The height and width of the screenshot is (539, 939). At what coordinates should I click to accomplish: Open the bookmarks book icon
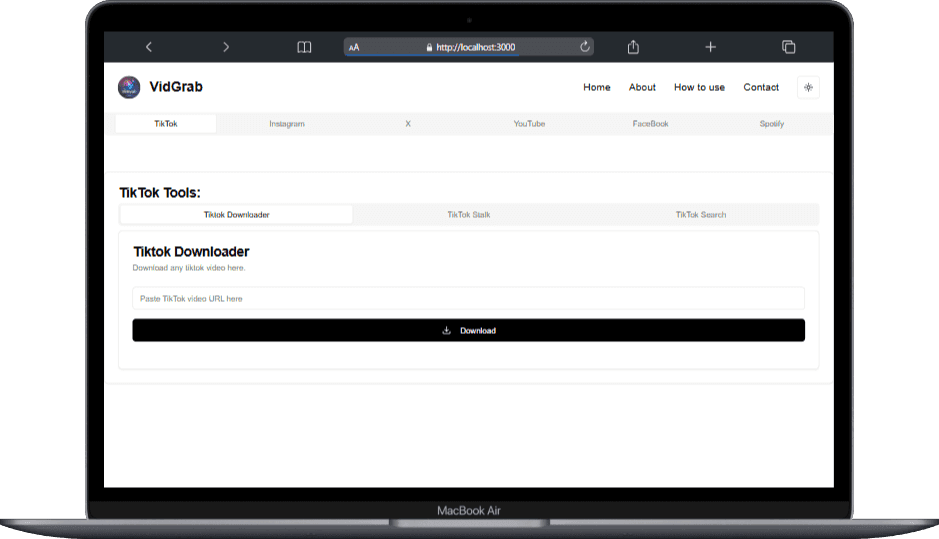click(304, 47)
